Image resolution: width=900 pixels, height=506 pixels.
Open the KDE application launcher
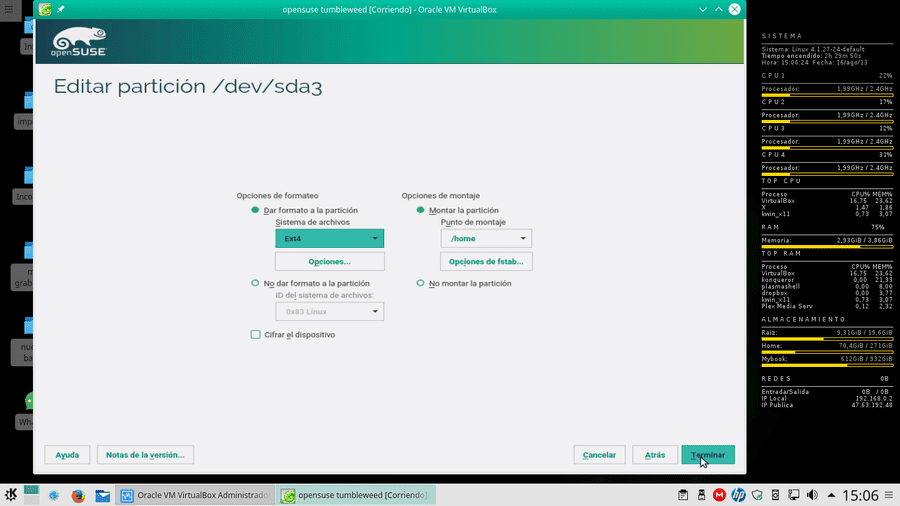tap(11, 495)
